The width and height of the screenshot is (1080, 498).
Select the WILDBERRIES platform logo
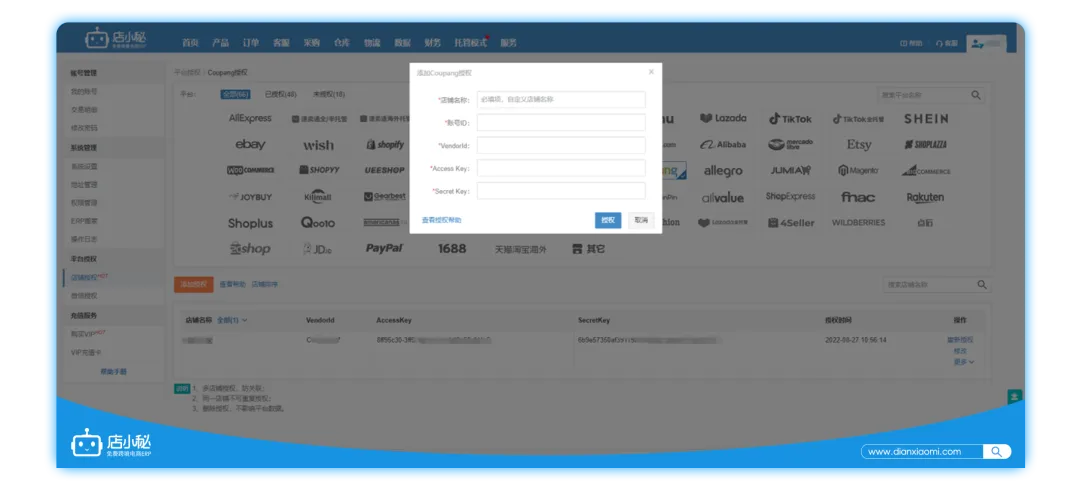click(x=858, y=222)
